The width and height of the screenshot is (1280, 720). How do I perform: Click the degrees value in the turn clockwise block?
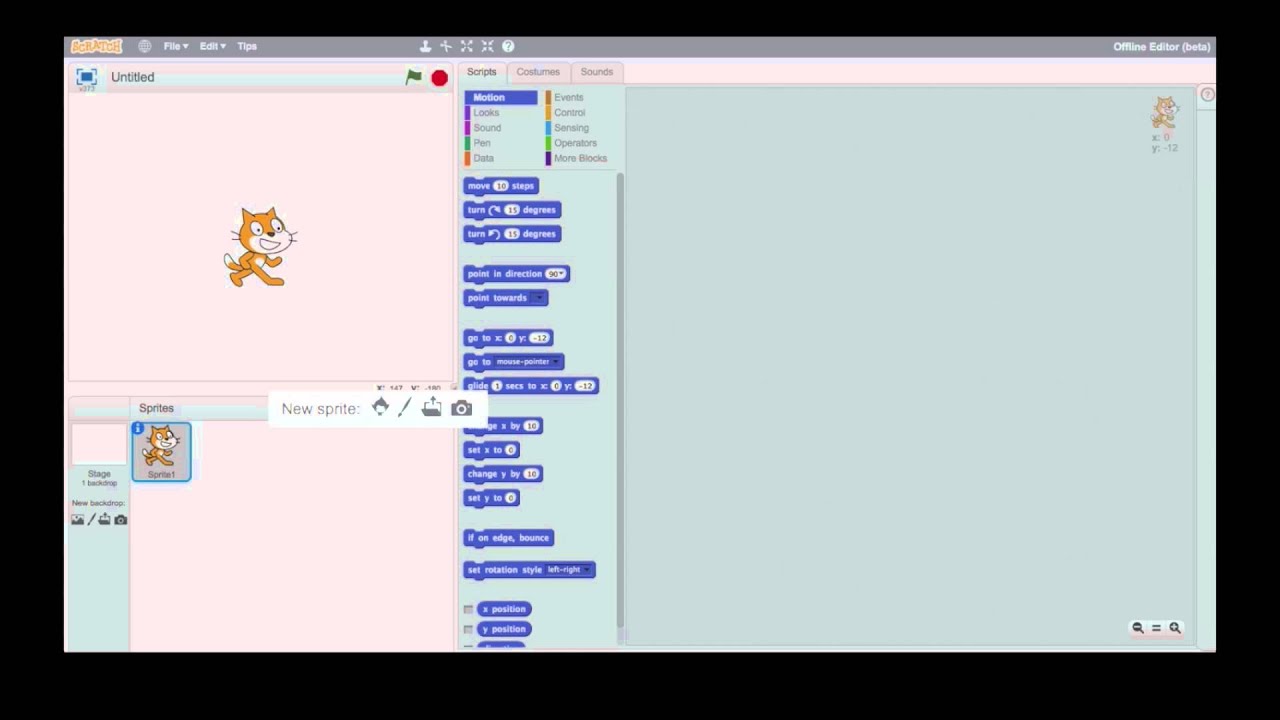pos(512,210)
